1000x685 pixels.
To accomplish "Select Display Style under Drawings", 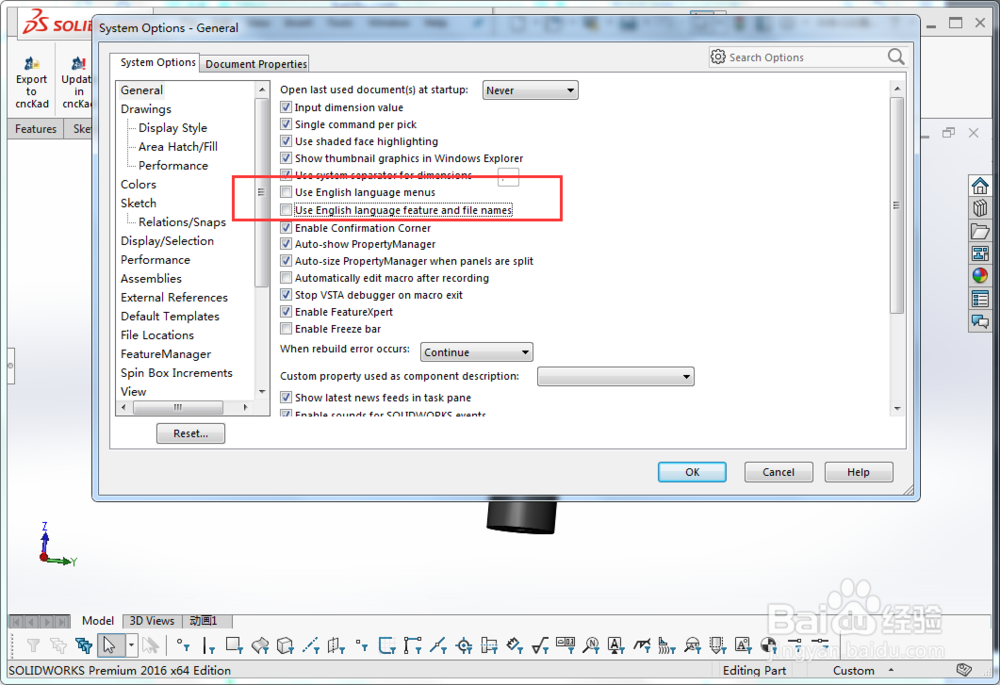I will tap(173, 128).
